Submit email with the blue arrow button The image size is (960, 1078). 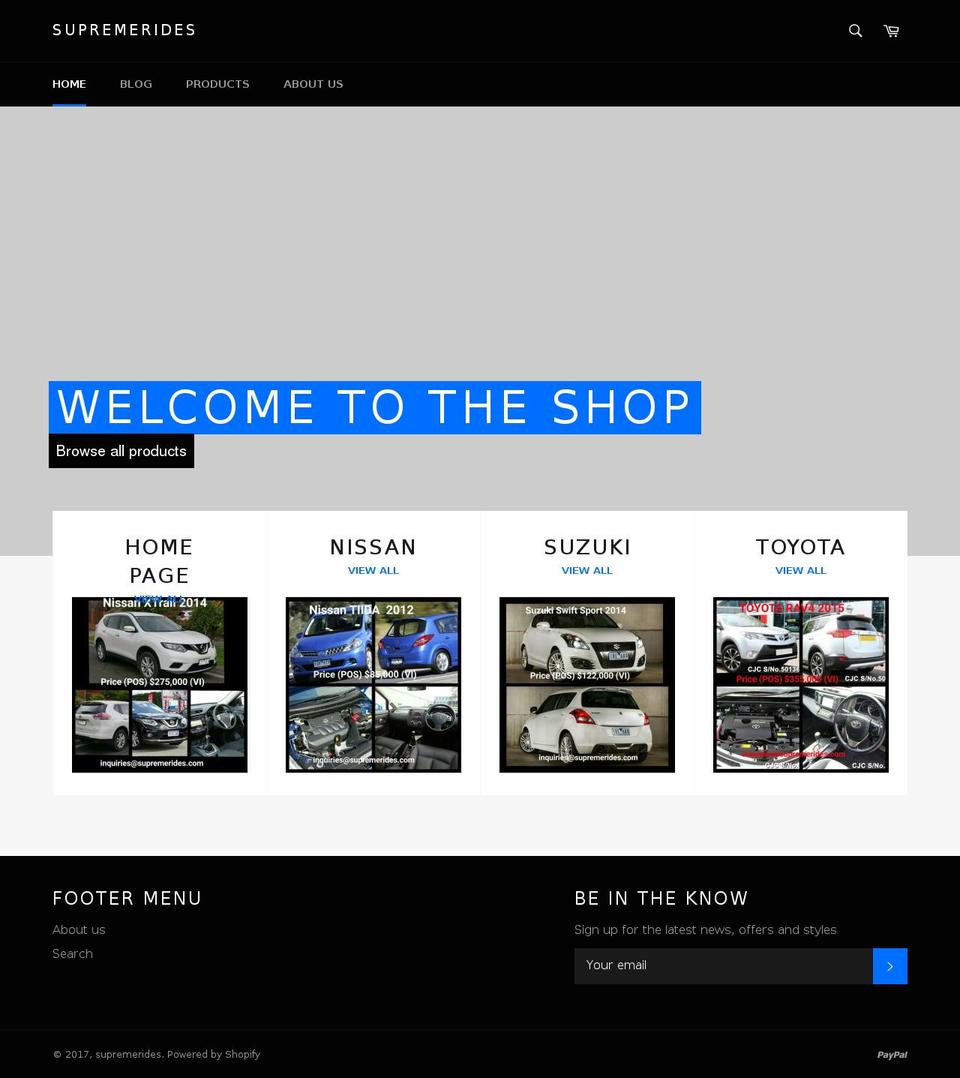[890, 966]
